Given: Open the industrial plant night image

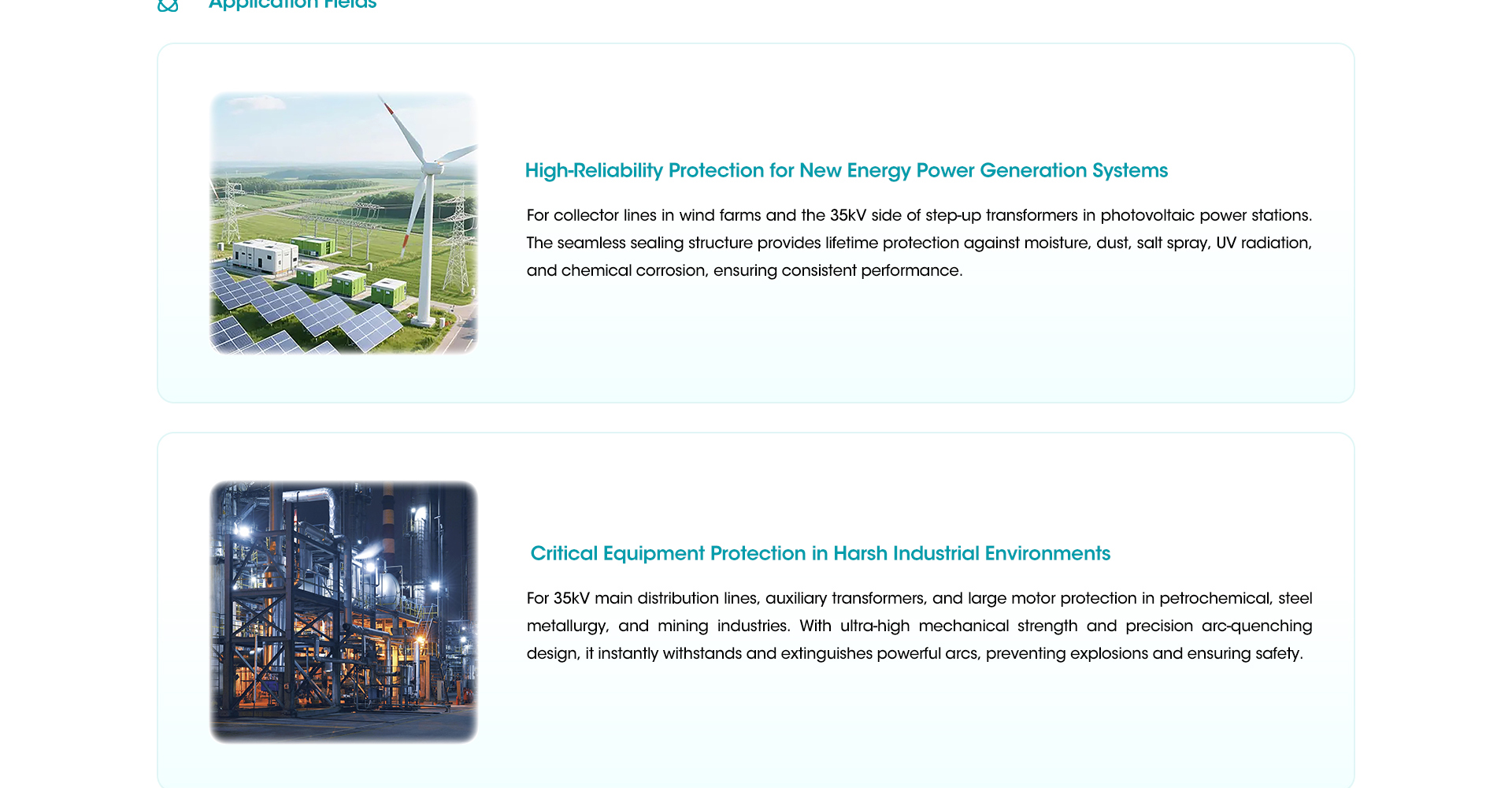Looking at the screenshot, I should click(x=343, y=611).
